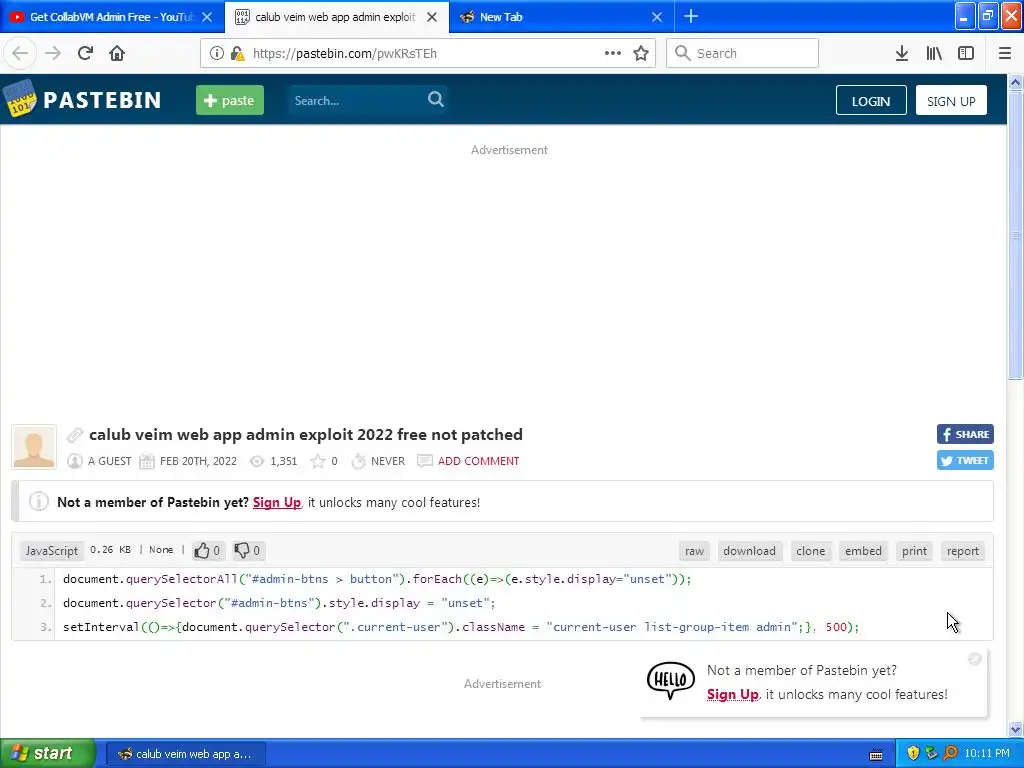Image resolution: width=1024 pixels, height=768 pixels.
Task: Show site information icon in address bar
Action: click(x=217, y=54)
